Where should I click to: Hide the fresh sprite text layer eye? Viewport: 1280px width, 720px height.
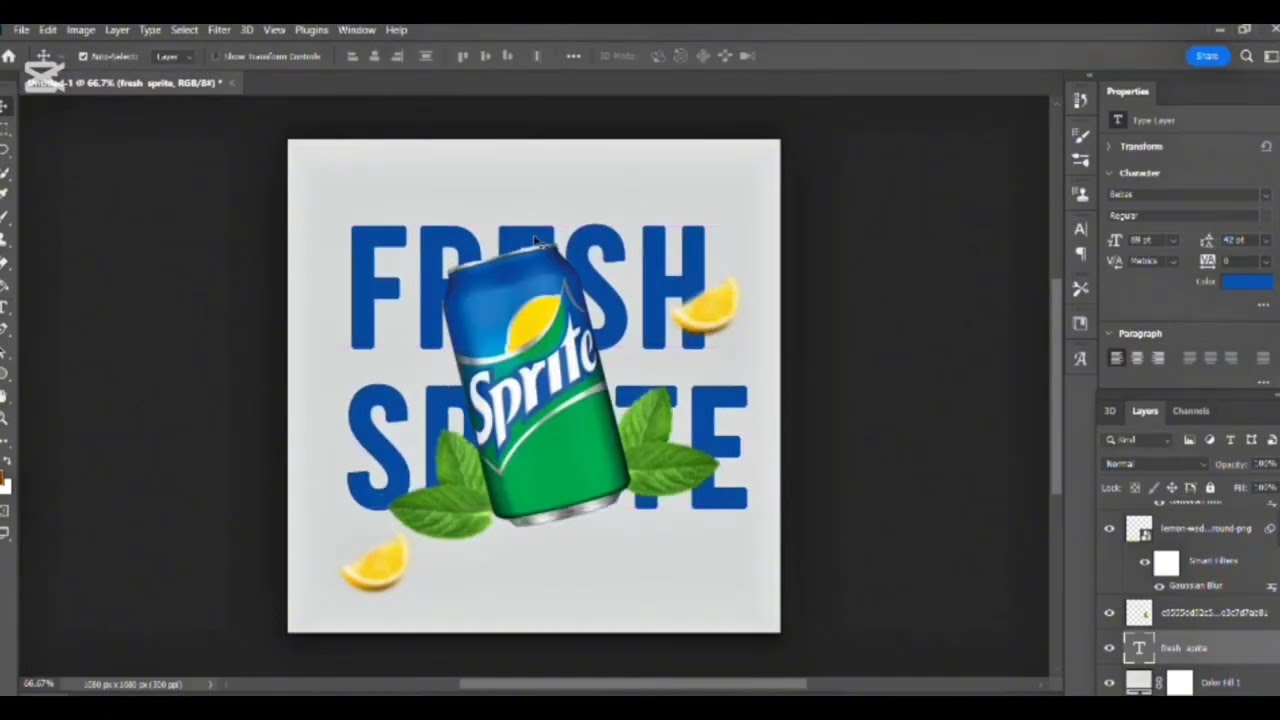(x=1109, y=648)
